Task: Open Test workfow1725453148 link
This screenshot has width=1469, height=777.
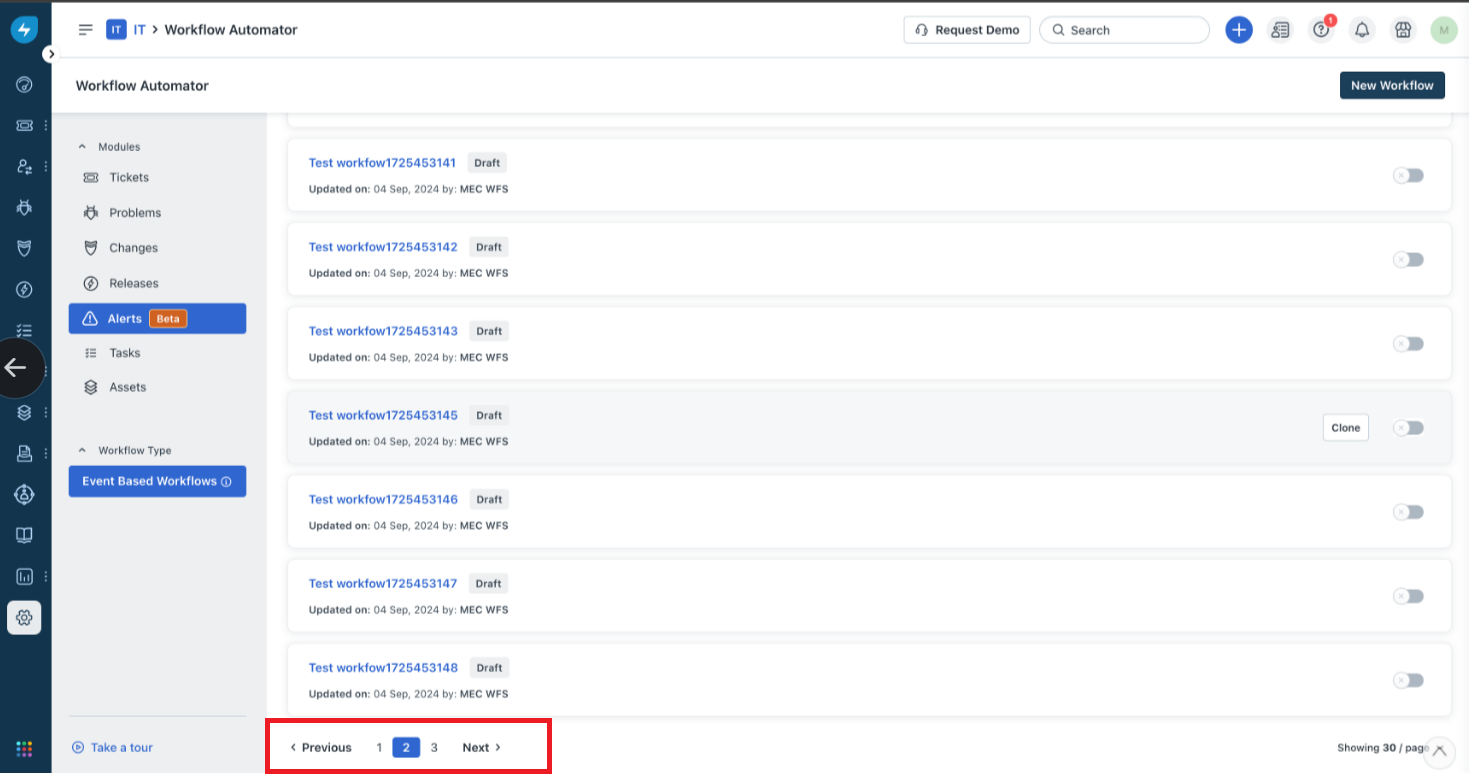Action: click(x=382, y=667)
